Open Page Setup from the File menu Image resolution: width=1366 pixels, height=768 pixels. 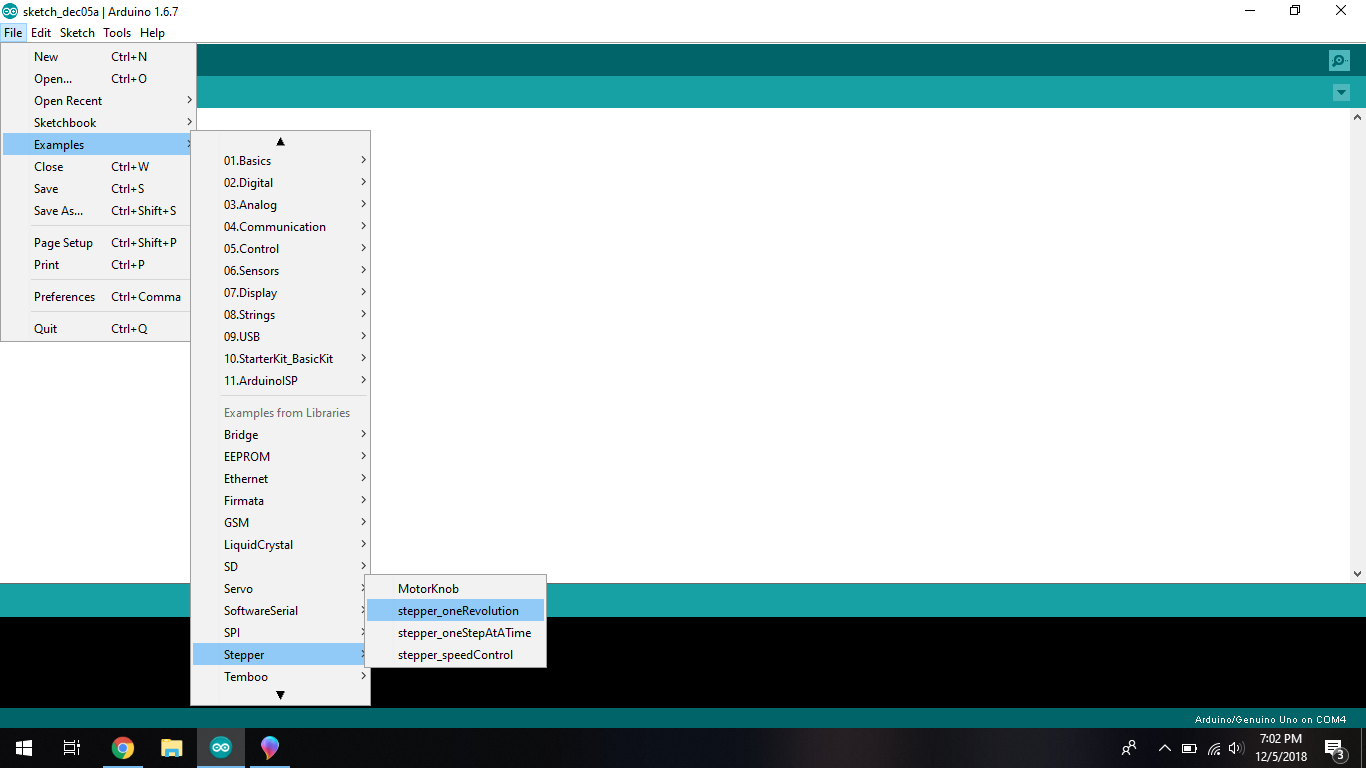[98, 243]
